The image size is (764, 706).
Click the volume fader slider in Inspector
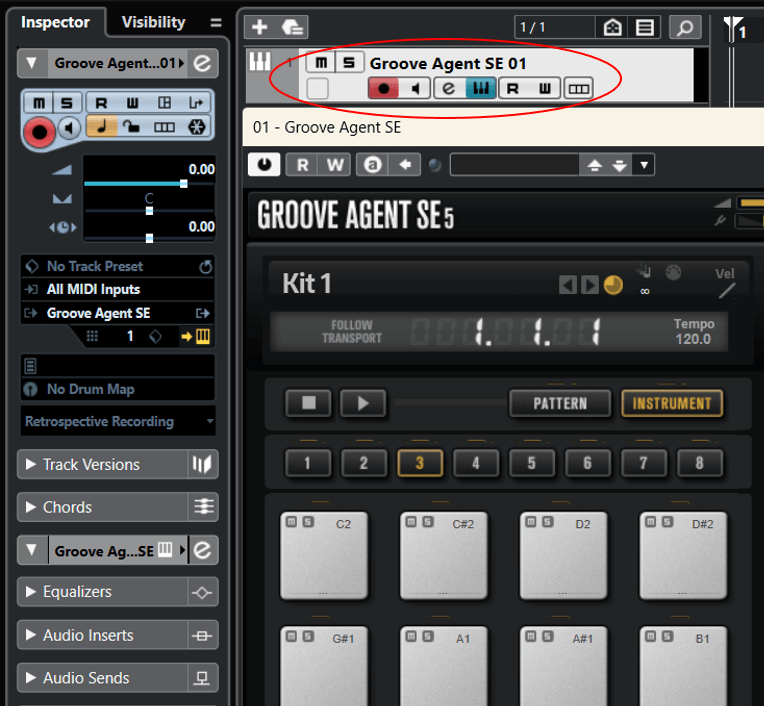pos(183,184)
